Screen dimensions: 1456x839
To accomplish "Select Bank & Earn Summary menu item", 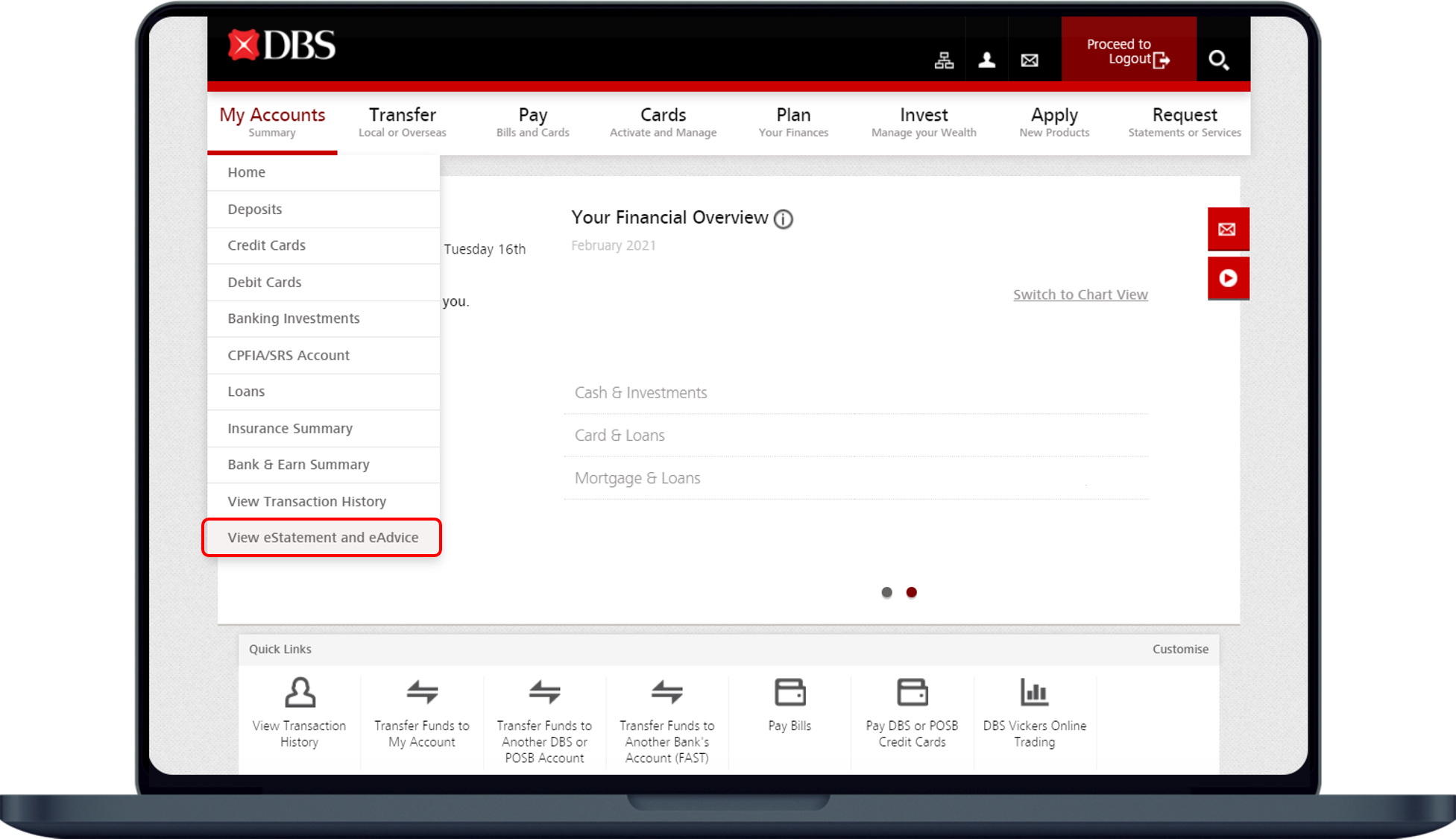I will pos(324,465).
